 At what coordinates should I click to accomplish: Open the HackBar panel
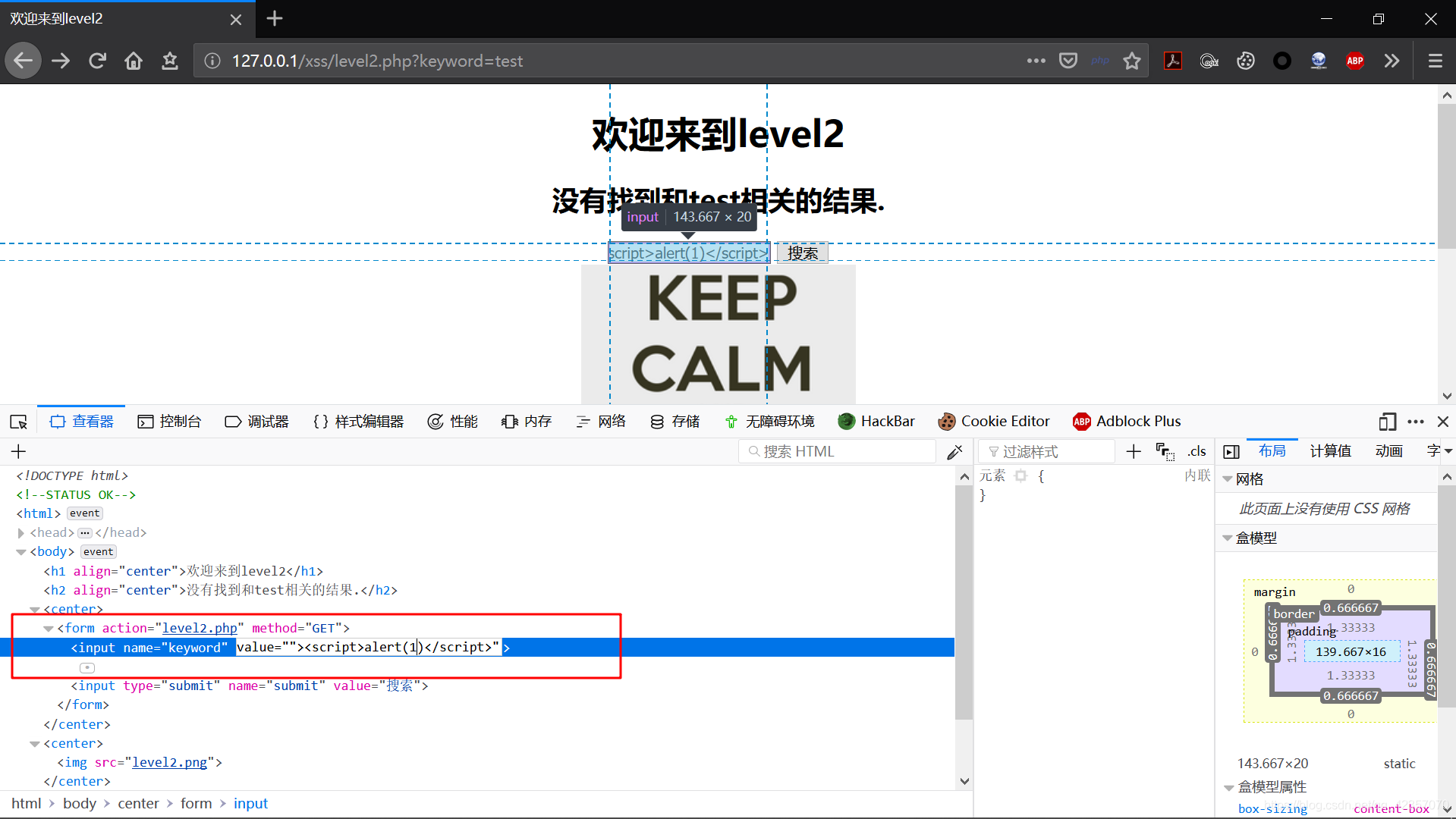(876, 422)
